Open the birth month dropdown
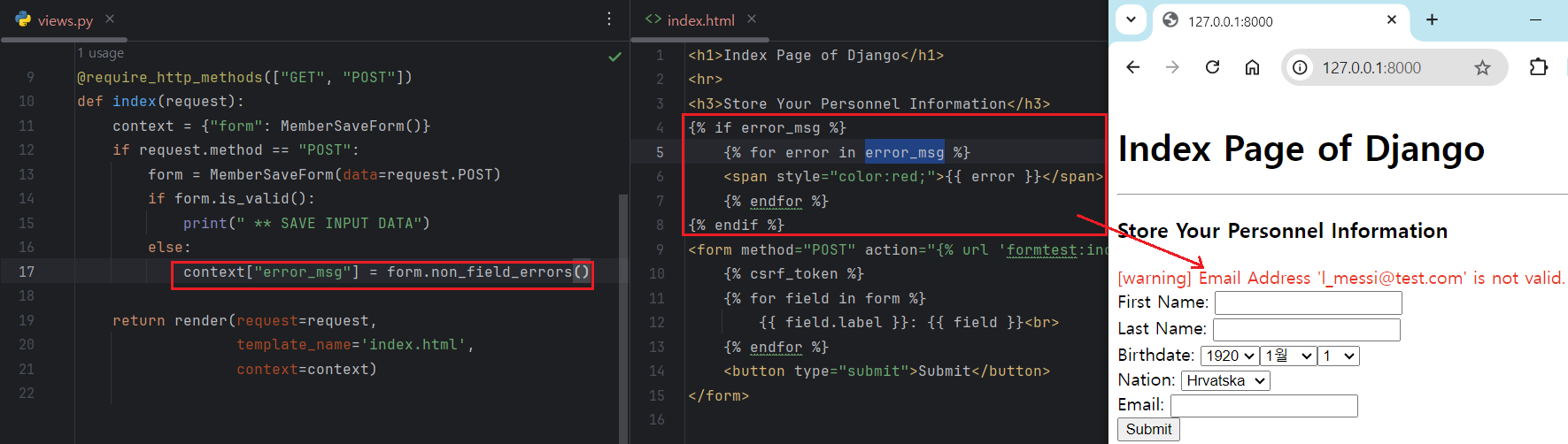1568x444 pixels. [1288, 356]
